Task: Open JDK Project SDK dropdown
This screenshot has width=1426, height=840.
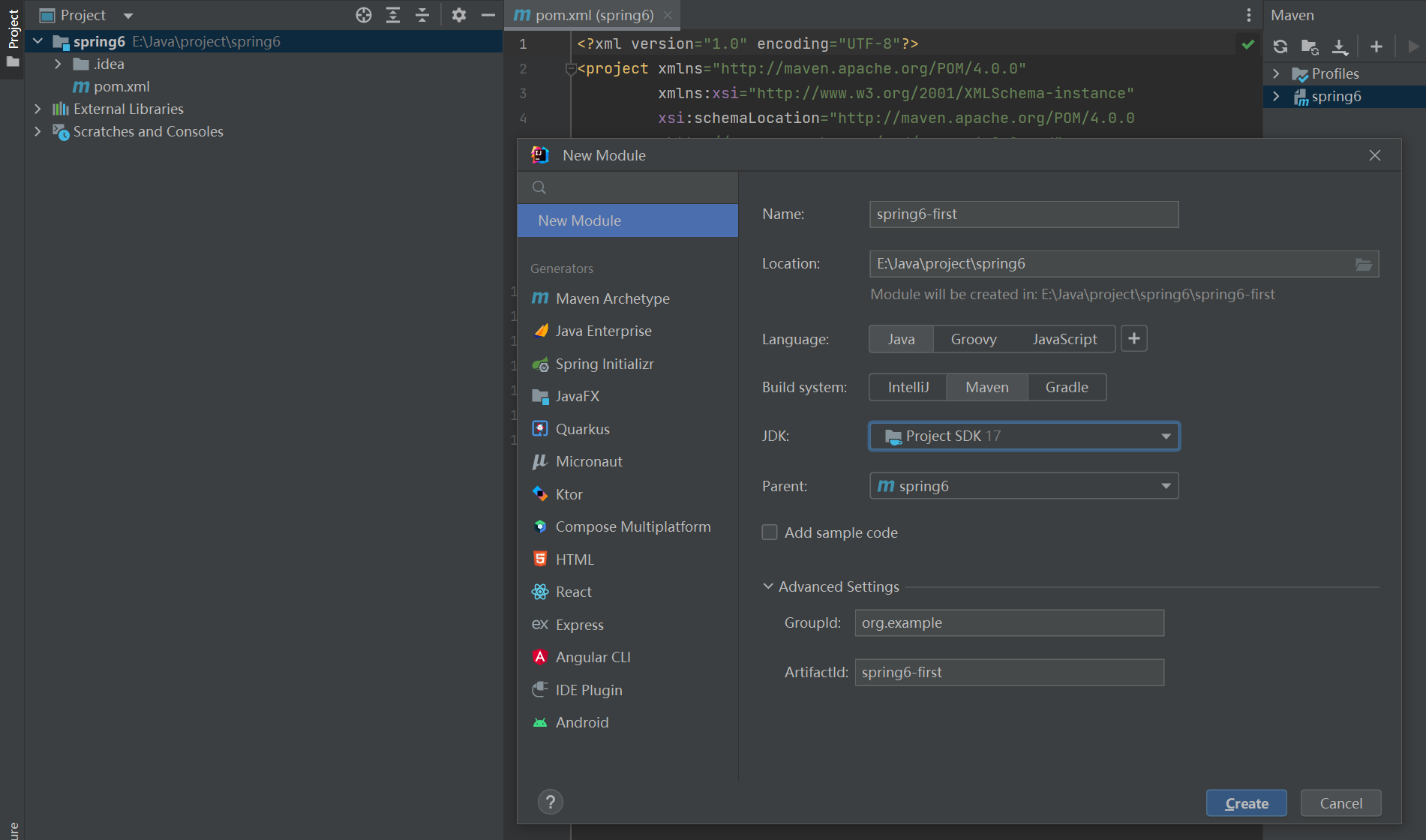Action: pyautogui.click(x=1024, y=436)
